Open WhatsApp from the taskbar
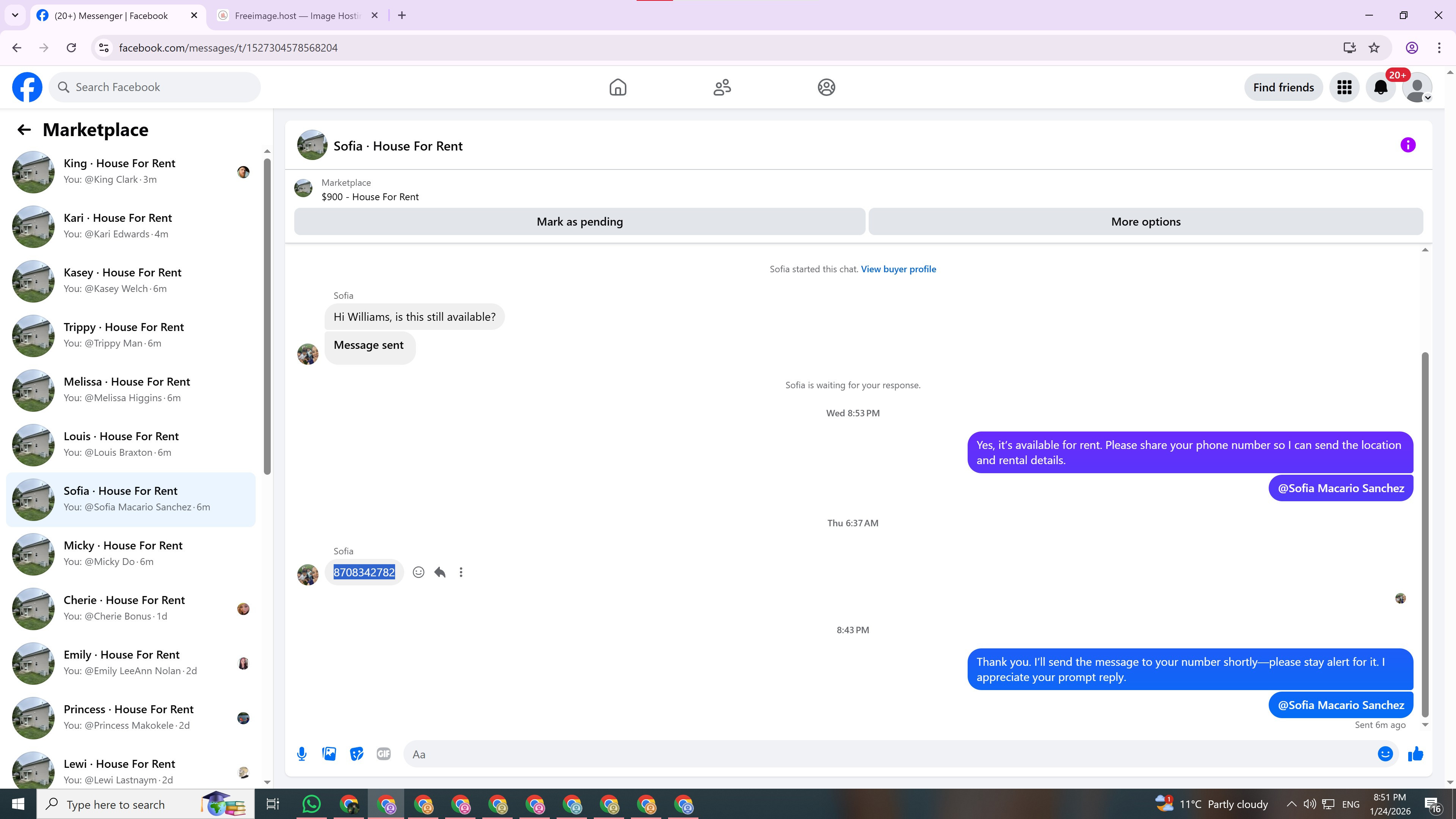 click(311, 804)
